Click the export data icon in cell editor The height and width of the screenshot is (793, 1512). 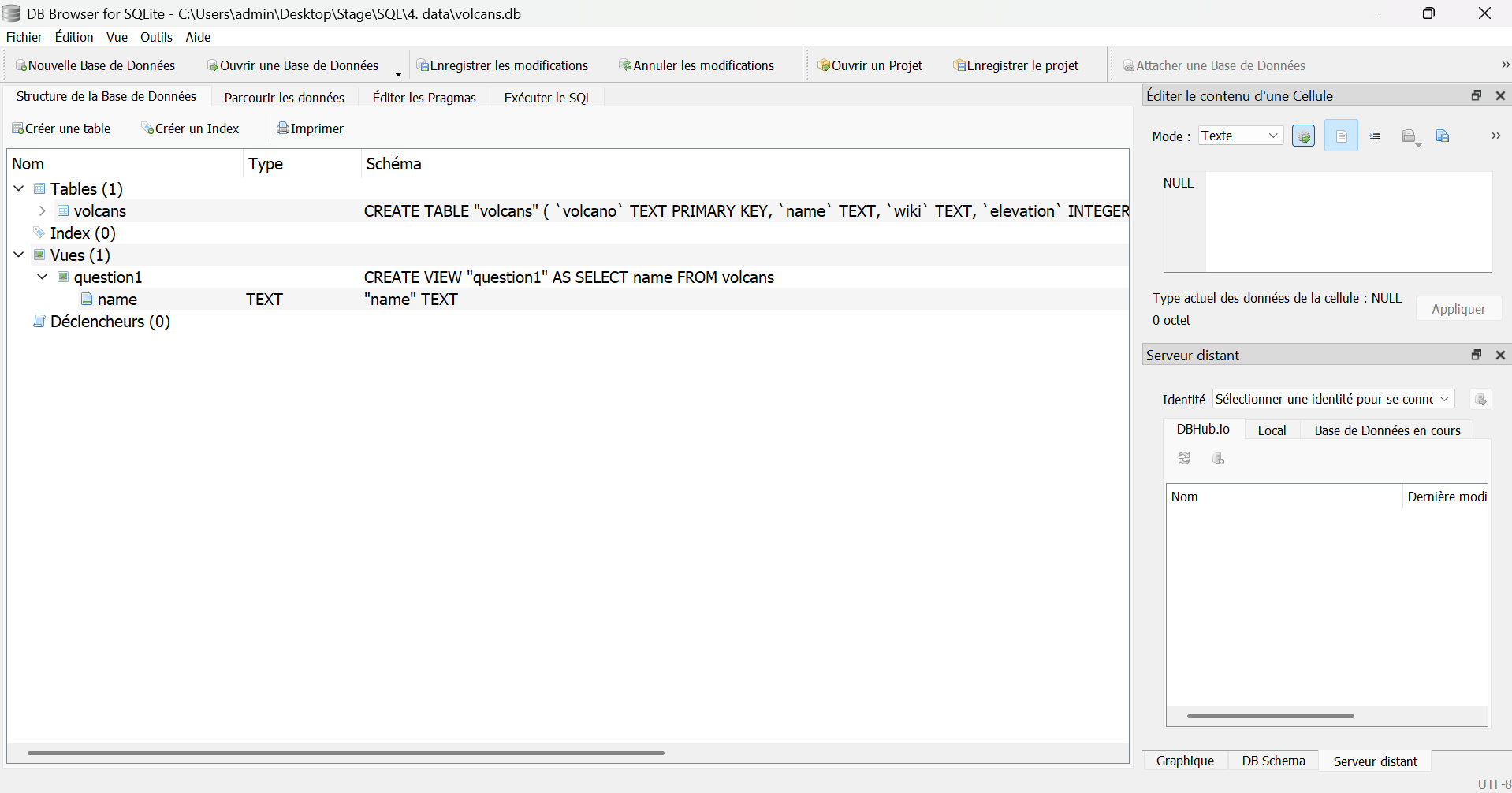(1443, 135)
